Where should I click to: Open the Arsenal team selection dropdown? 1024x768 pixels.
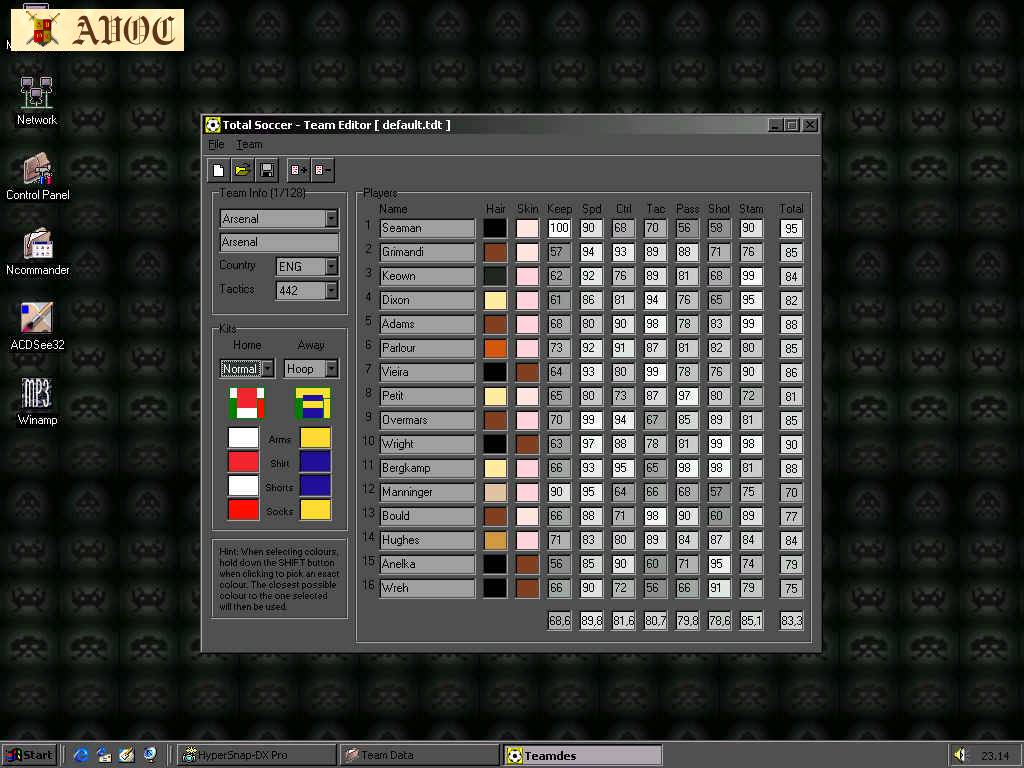(332, 218)
